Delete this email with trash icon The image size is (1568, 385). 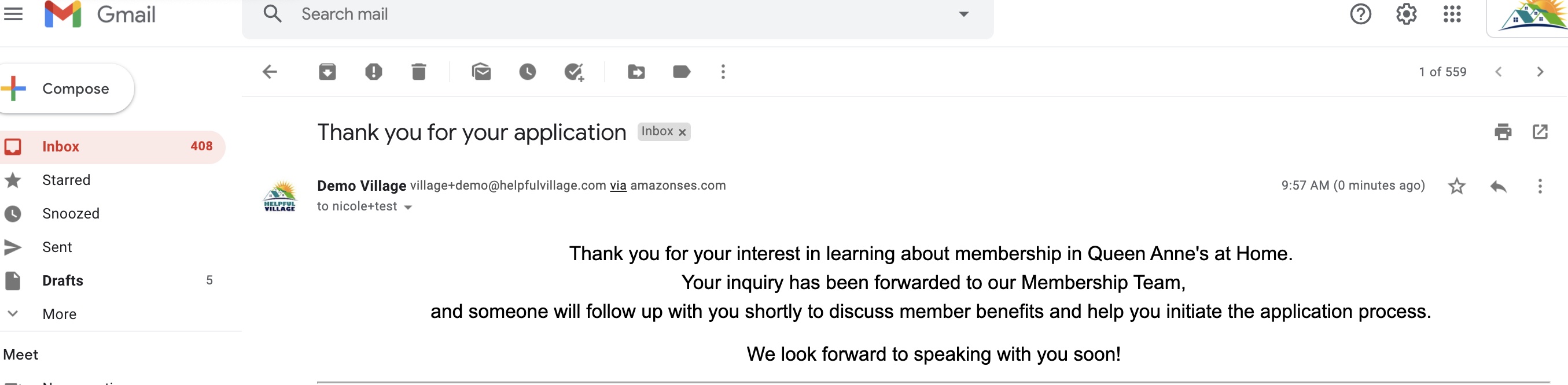pos(419,72)
